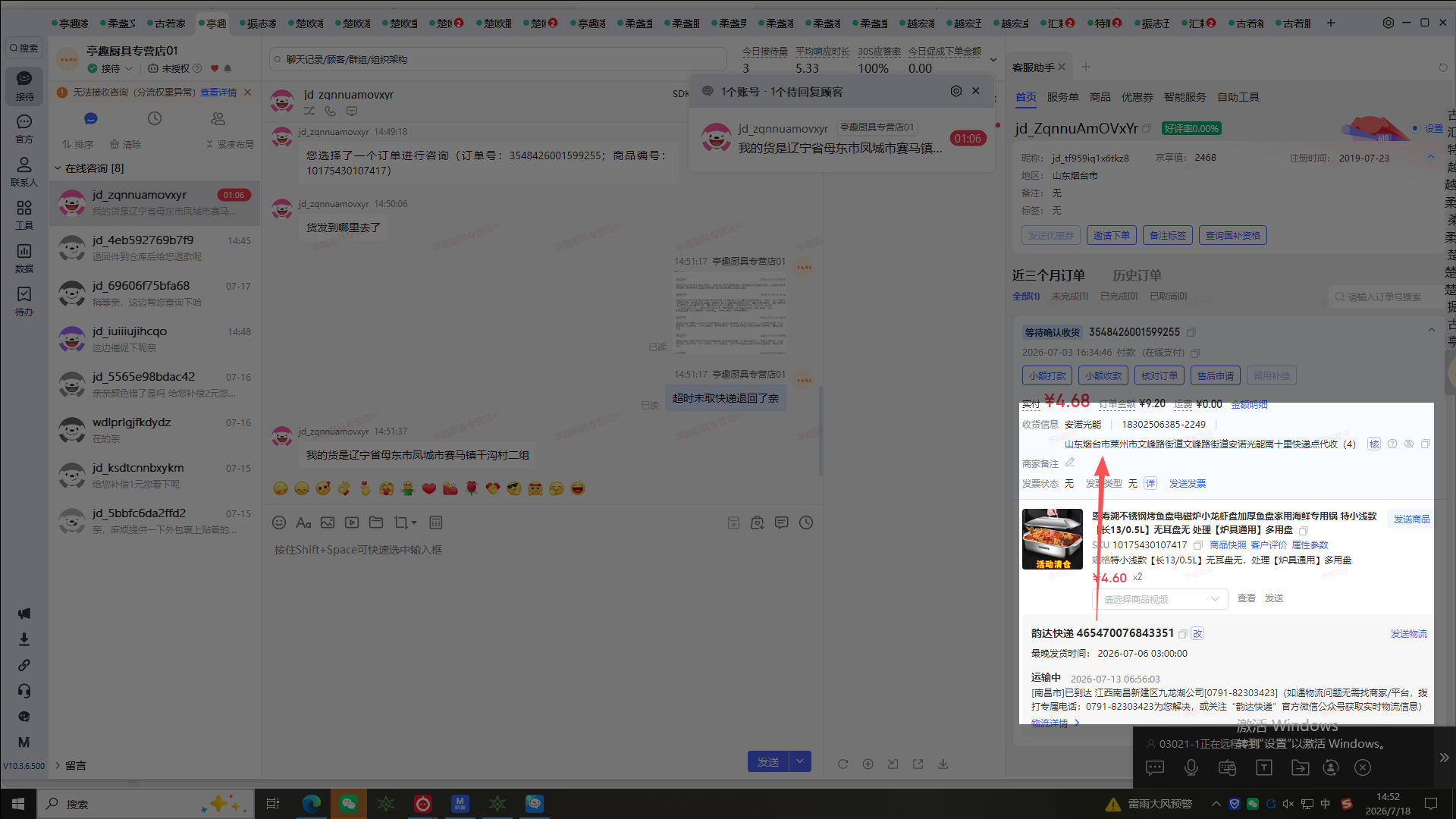Click the 售后申请 button
The width and height of the screenshot is (1456, 819).
tap(1216, 375)
